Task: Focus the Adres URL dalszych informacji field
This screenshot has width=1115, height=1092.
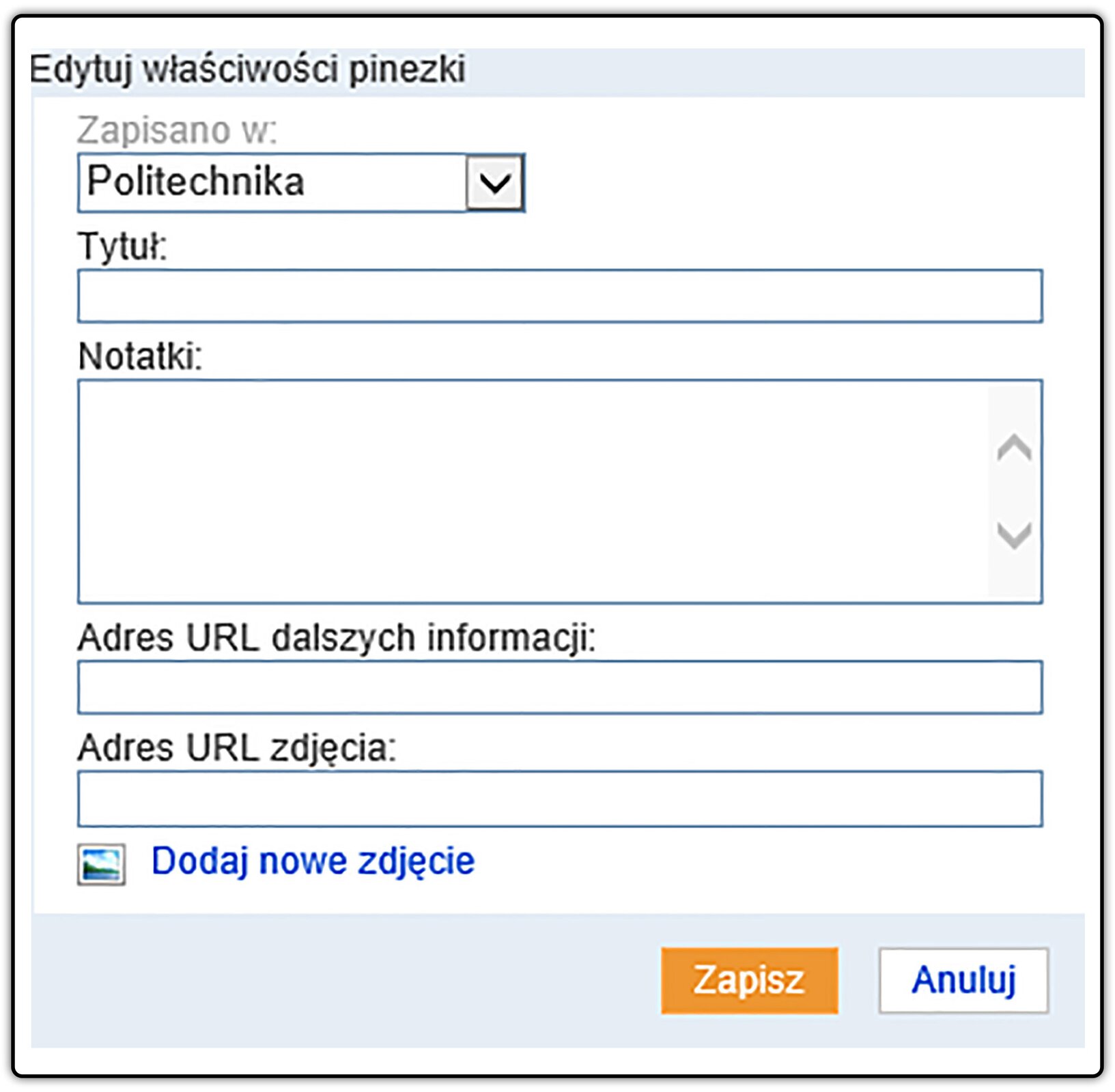Action: click(560, 687)
